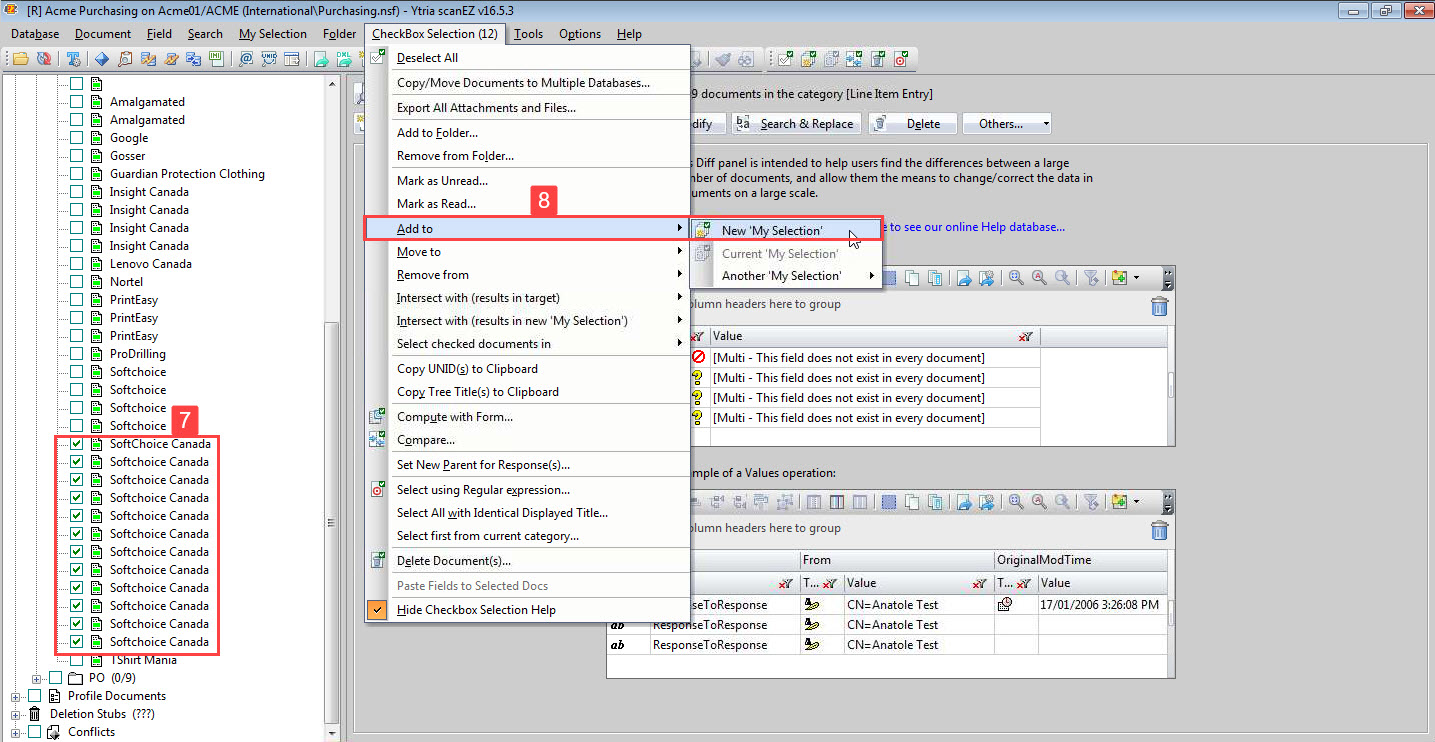Select the Copy UNID toolbar icon
The width and height of the screenshot is (1435, 742).
tap(269, 59)
